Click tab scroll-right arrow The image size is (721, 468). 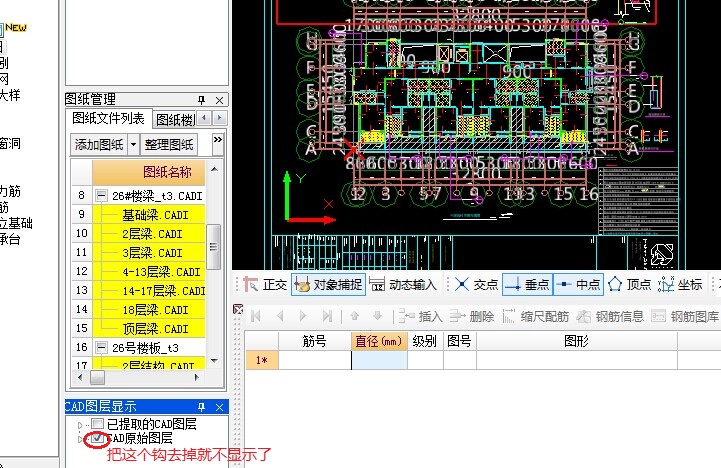(x=220, y=119)
